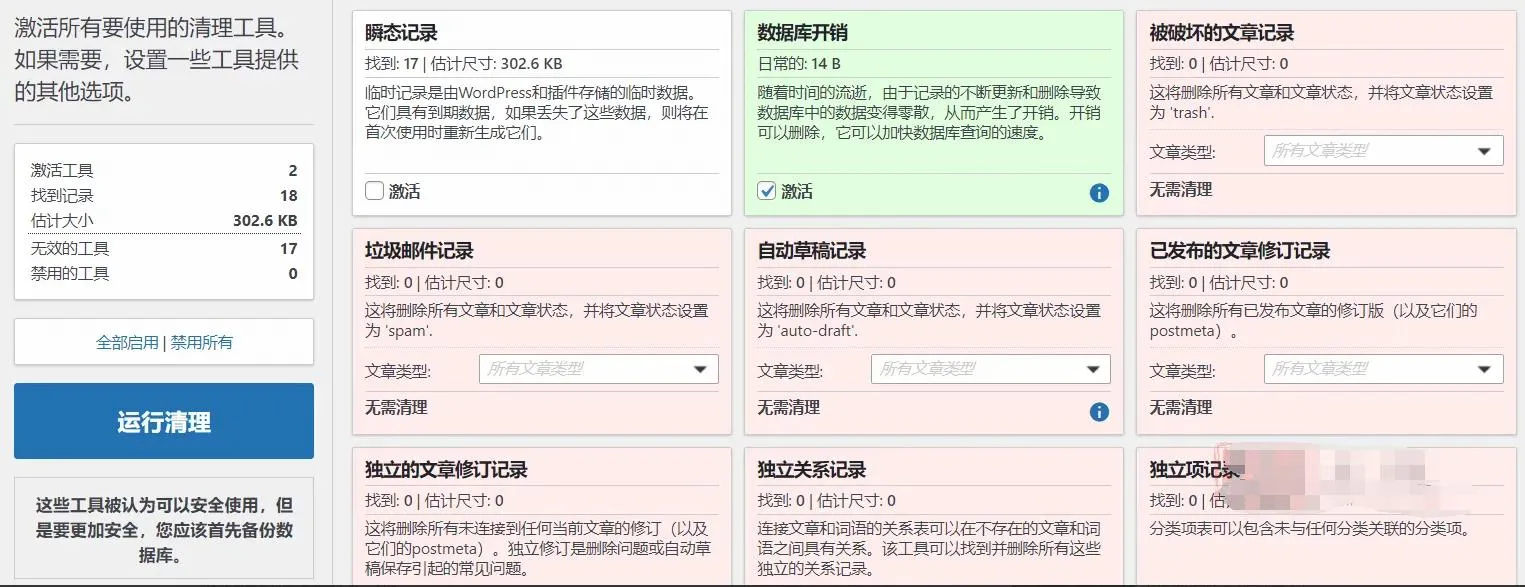
Task: Expand 文章类型 dropdown in 已发布的文章修订记录
Action: pos(1383,369)
